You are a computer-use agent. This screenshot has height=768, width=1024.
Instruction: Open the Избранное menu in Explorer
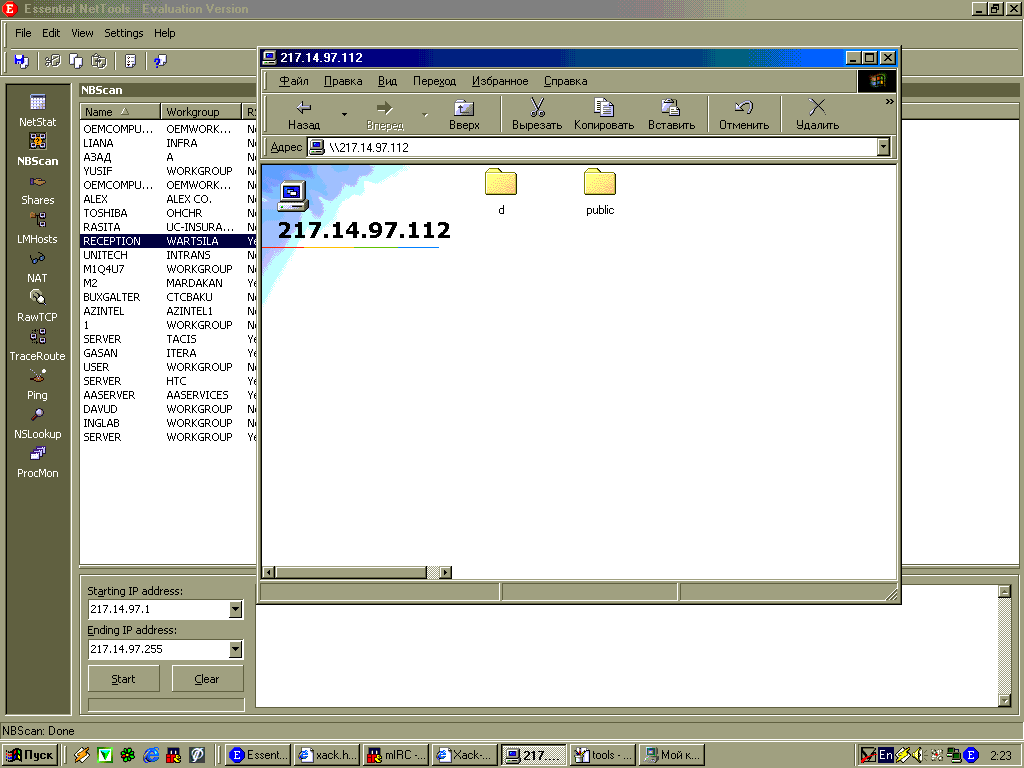pyautogui.click(x=500, y=81)
